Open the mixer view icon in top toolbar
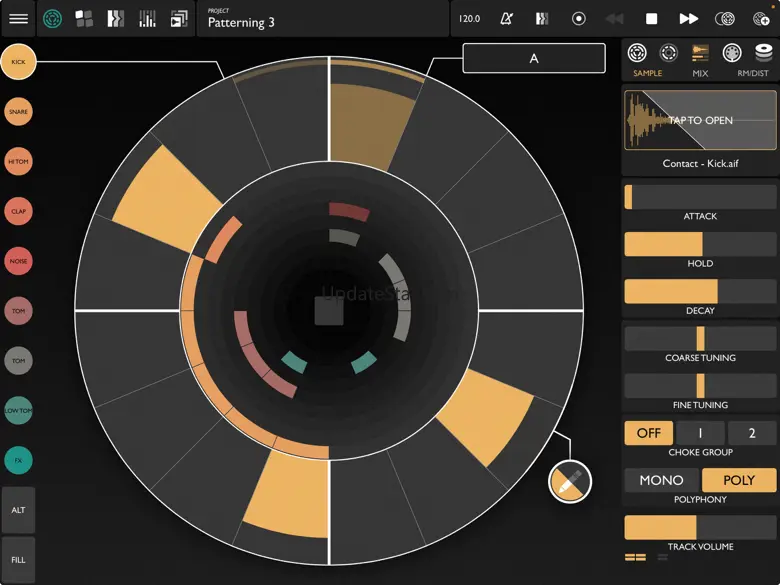 pos(147,19)
